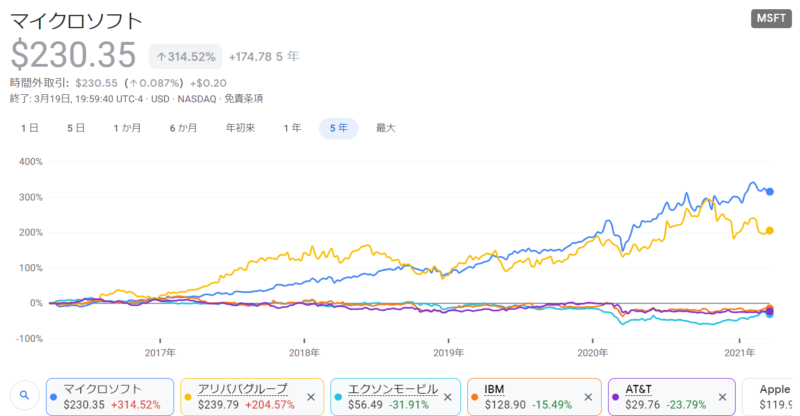This screenshot has width=800, height=416.
Task: Open the アリババグループ stock link
Action: point(243,389)
